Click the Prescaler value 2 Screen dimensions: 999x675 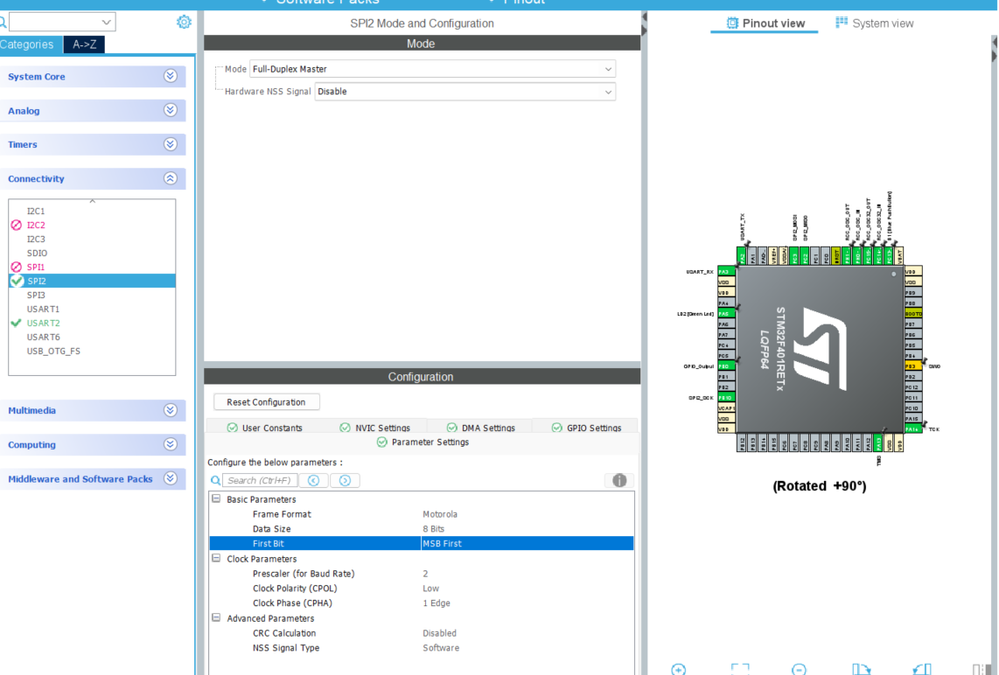(x=425, y=574)
